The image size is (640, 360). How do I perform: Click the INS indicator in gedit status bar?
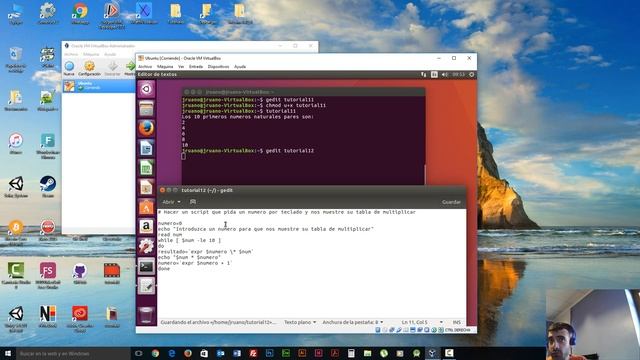pyautogui.click(x=456, y=322)
